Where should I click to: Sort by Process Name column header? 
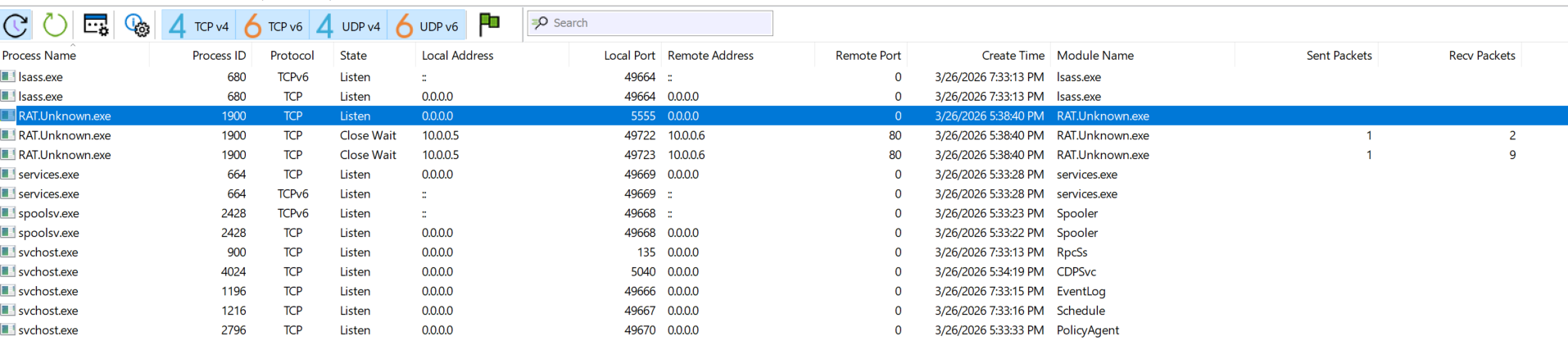pyautogui.click(x=39, y=56)
